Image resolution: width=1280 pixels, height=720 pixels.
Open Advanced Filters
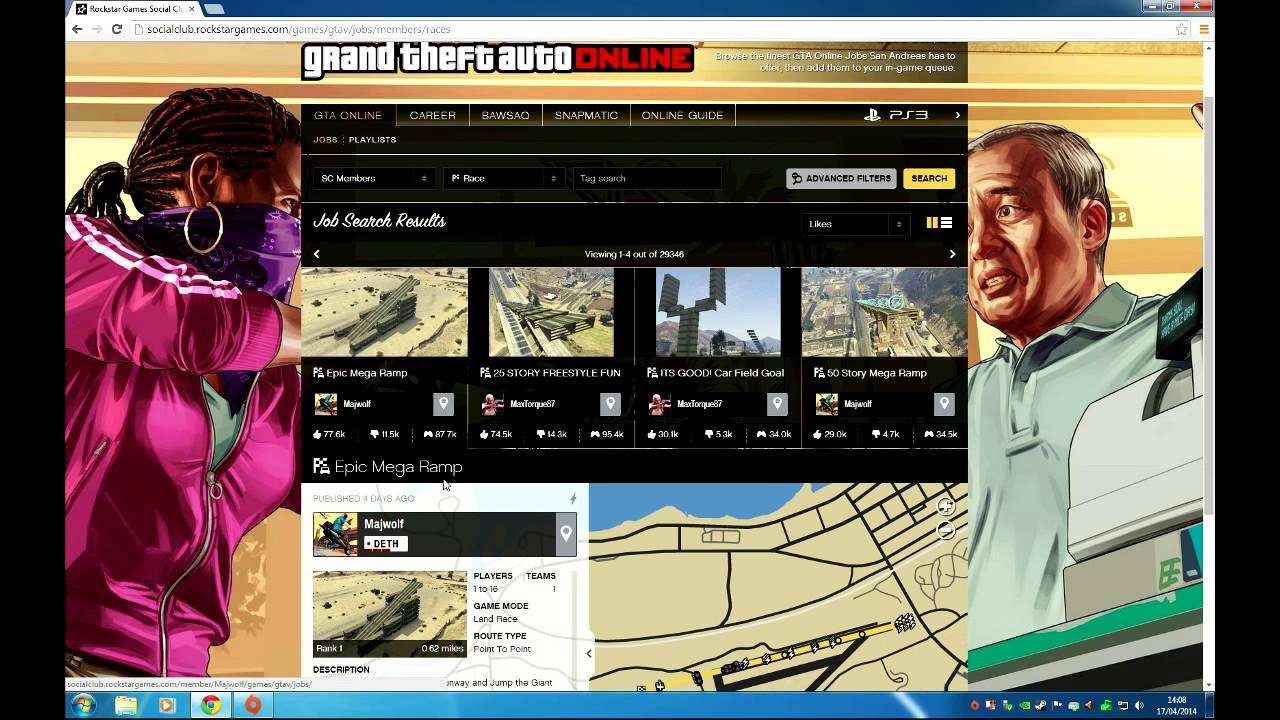[841, 178]
